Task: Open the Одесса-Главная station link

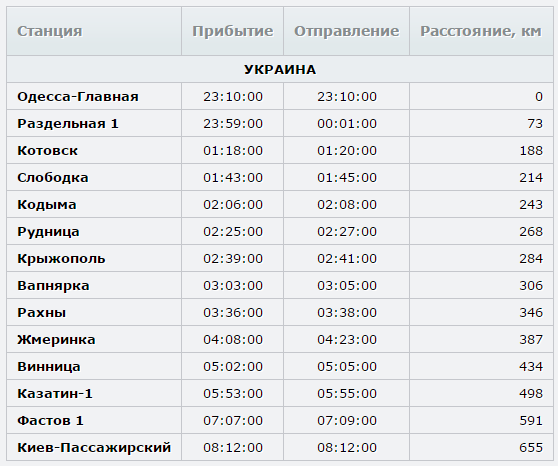Action: (x=78, y=96)
